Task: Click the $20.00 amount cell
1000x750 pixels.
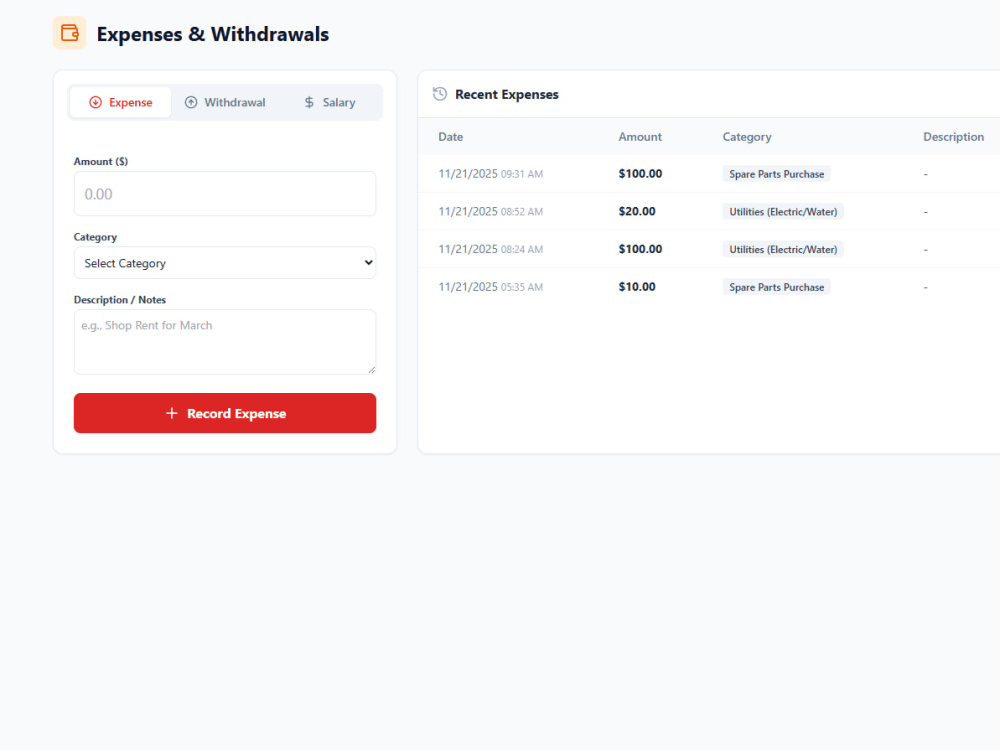Action: tap(636, 211)
